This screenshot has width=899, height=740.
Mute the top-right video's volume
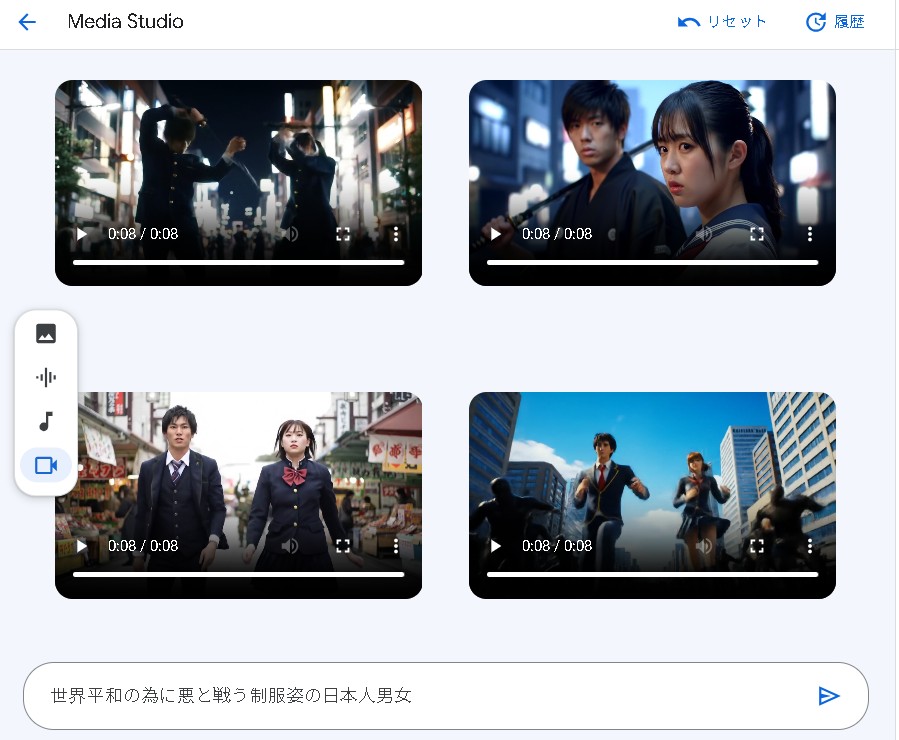[704, 234]
